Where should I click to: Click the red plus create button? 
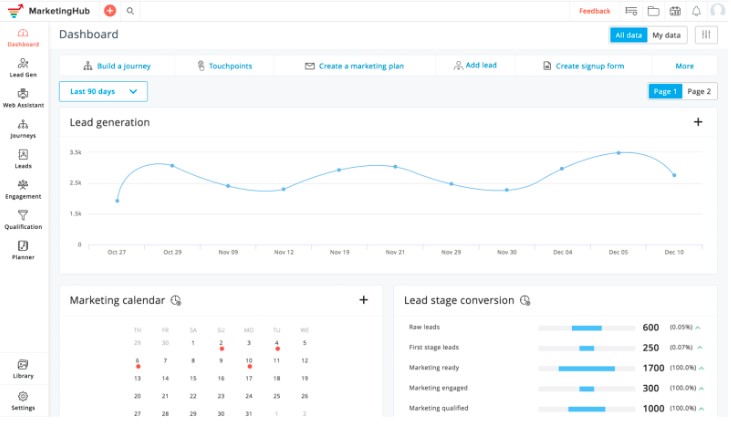(110, 11)
